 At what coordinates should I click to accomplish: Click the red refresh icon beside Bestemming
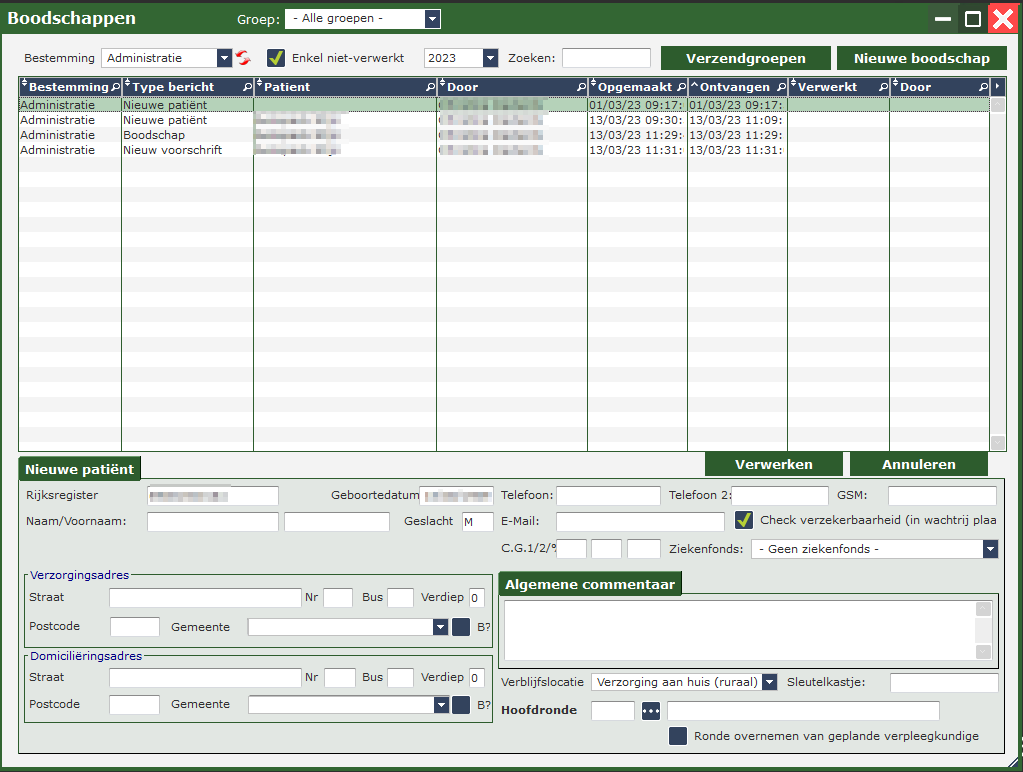click(243, 58)
